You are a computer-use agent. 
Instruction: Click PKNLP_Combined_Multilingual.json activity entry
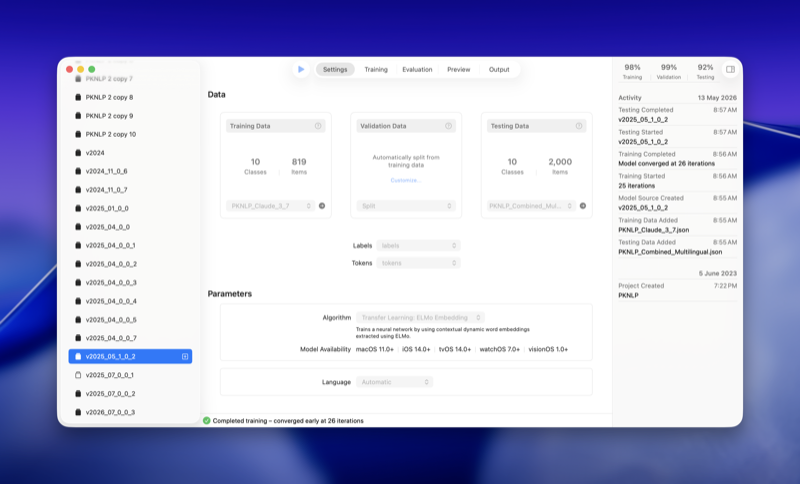(678, 247)
